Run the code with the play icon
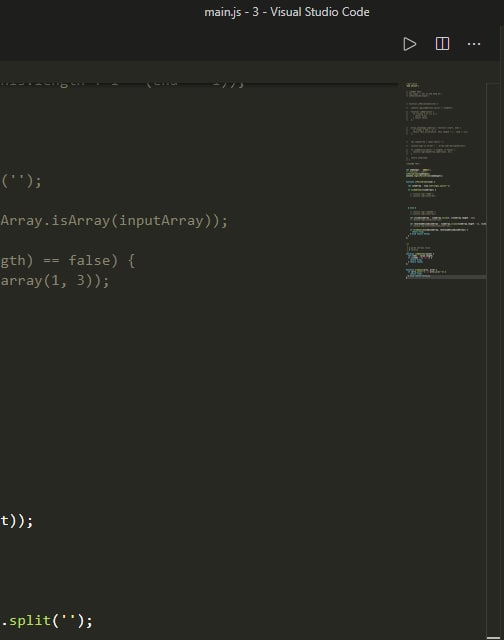The image size is (504, 640). point(409,44)
